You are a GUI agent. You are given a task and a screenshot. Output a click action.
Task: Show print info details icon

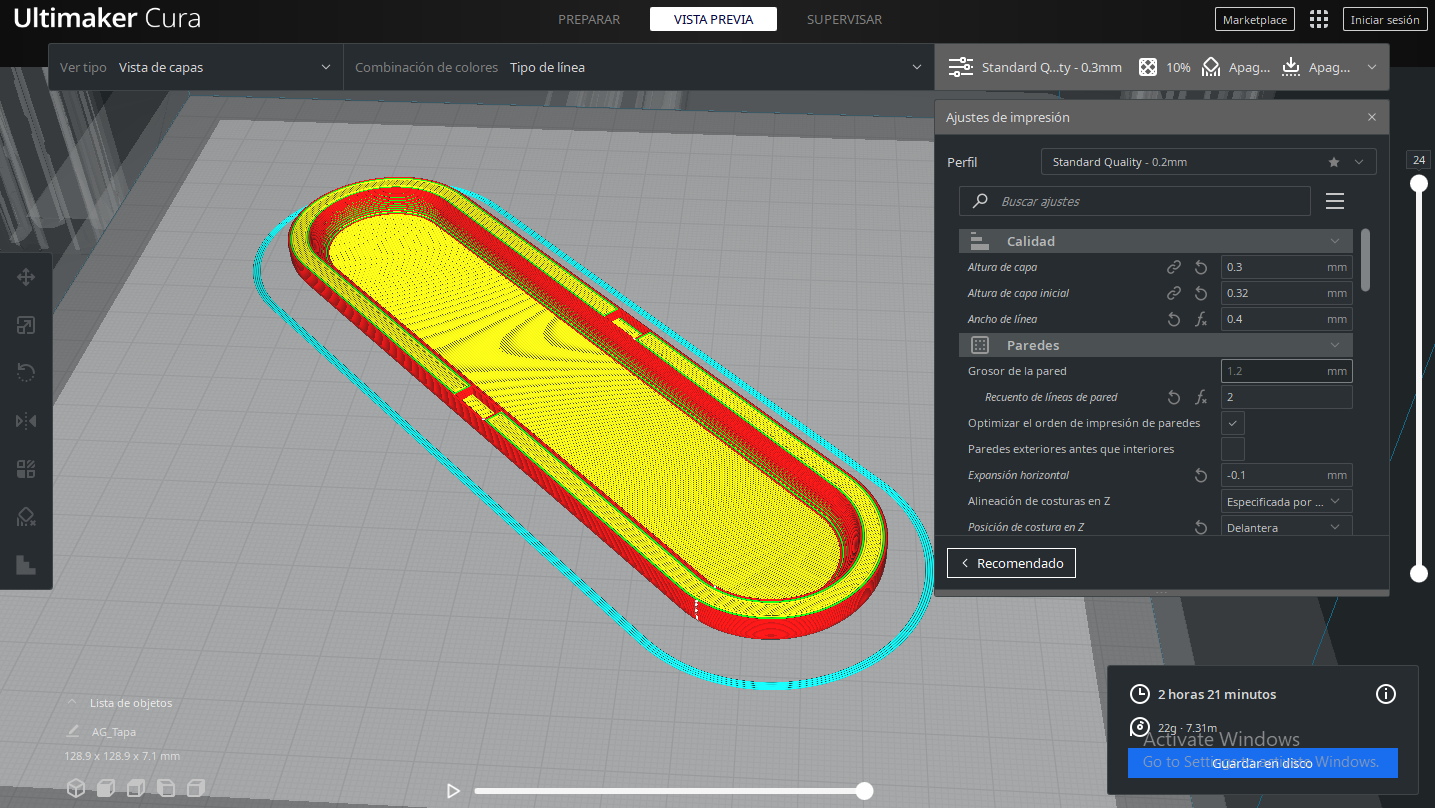coord(1386,694)
